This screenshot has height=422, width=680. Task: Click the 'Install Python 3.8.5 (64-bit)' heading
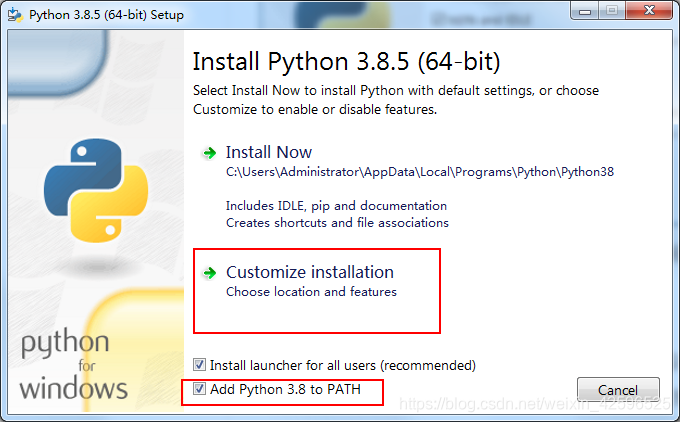[347, 62]
